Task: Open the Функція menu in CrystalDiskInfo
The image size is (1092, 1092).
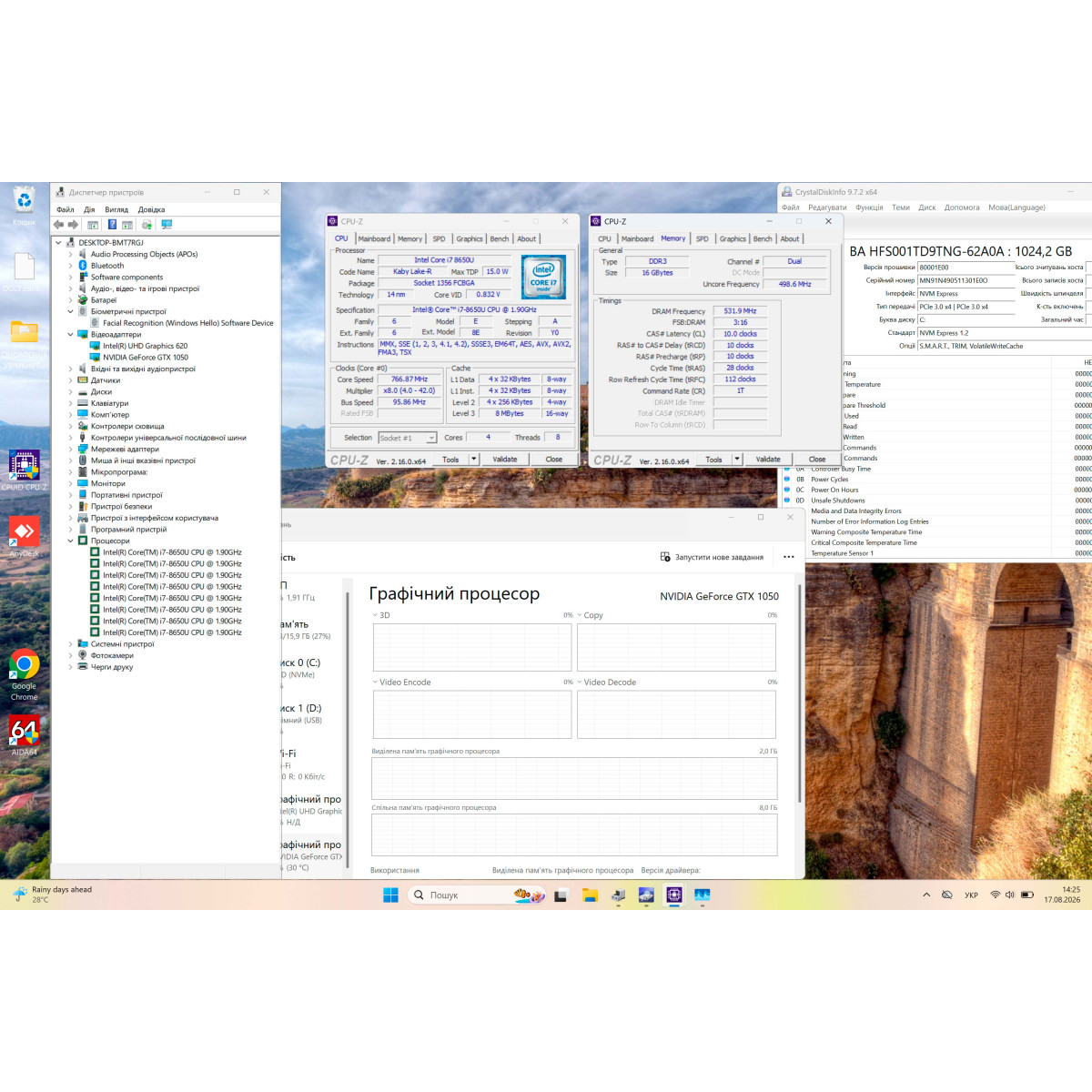Action: tap(869, 207)
